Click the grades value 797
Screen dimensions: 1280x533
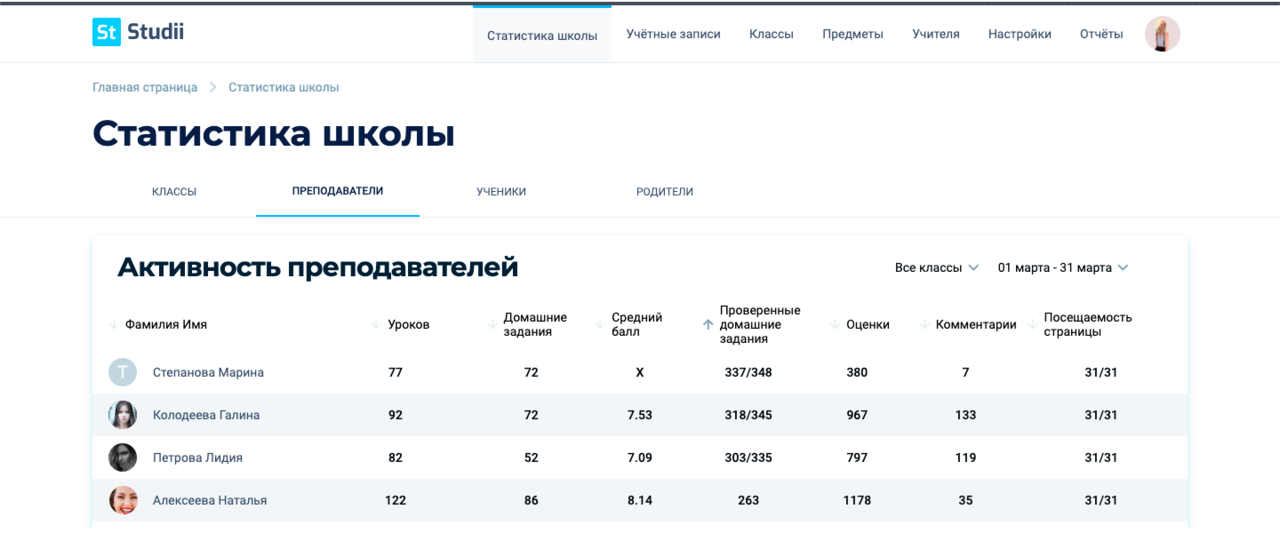(857, 458)
